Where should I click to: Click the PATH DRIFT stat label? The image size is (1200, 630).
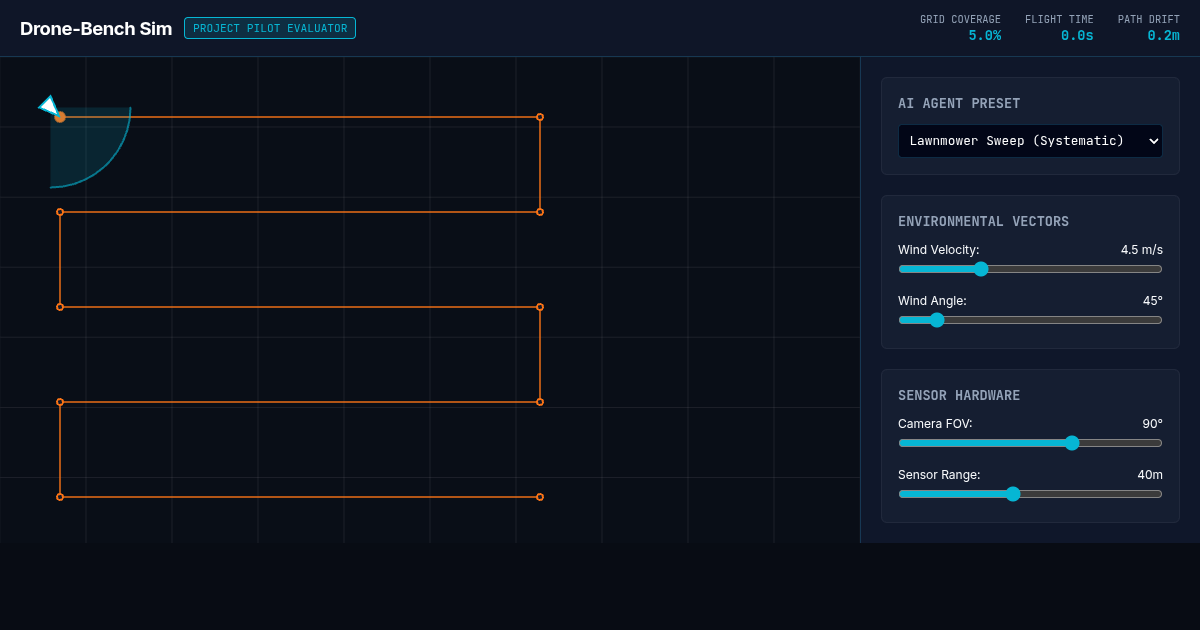click(1149, 19)
